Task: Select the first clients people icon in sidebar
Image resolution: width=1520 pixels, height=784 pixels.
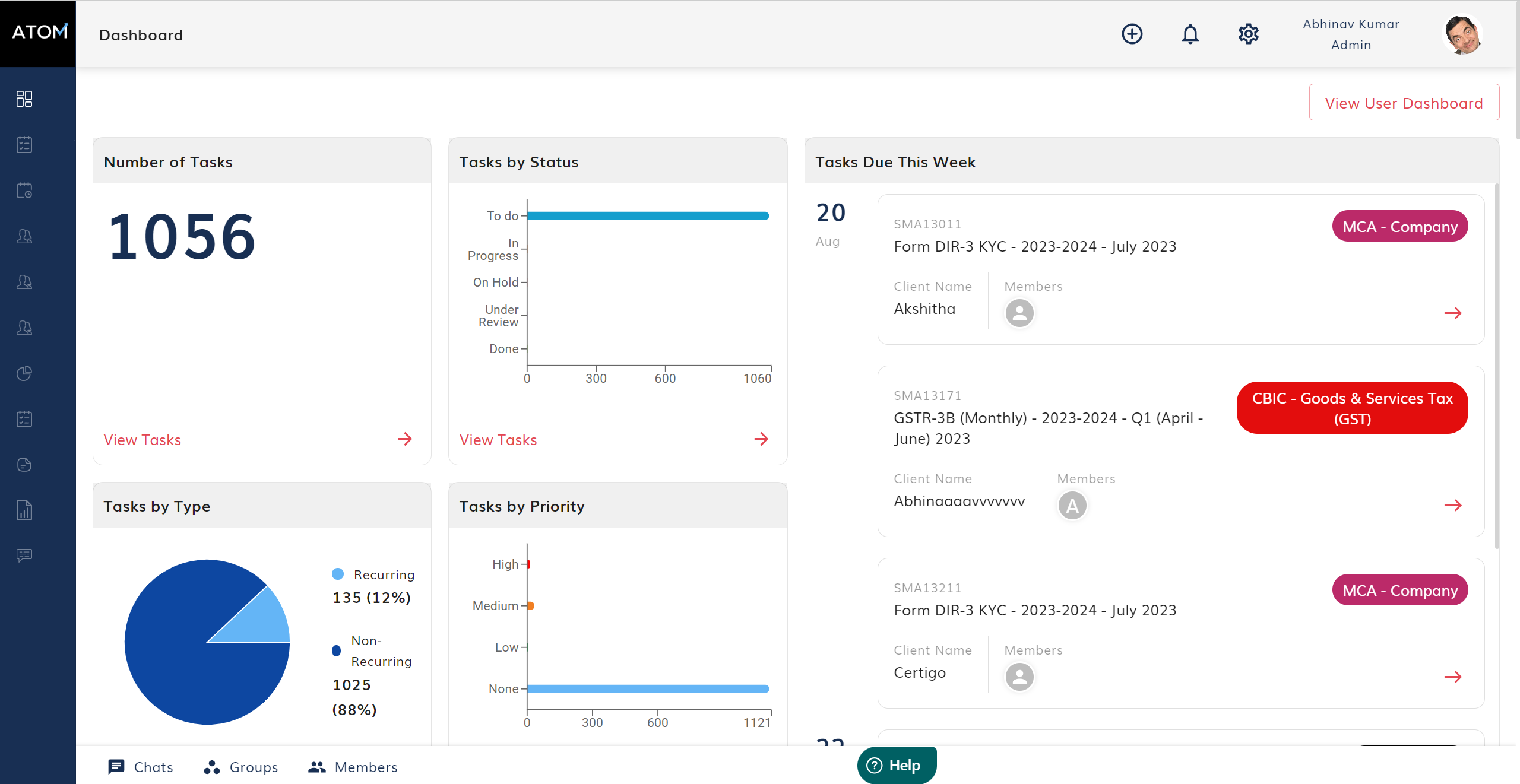Action: (x=24, y=236)
